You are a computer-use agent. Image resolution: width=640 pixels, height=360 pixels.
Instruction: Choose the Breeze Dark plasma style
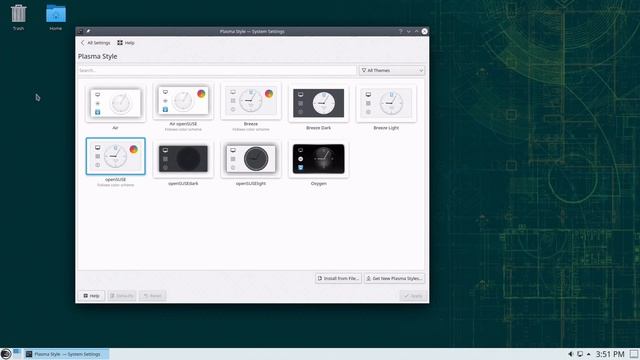tap(318, 103)
